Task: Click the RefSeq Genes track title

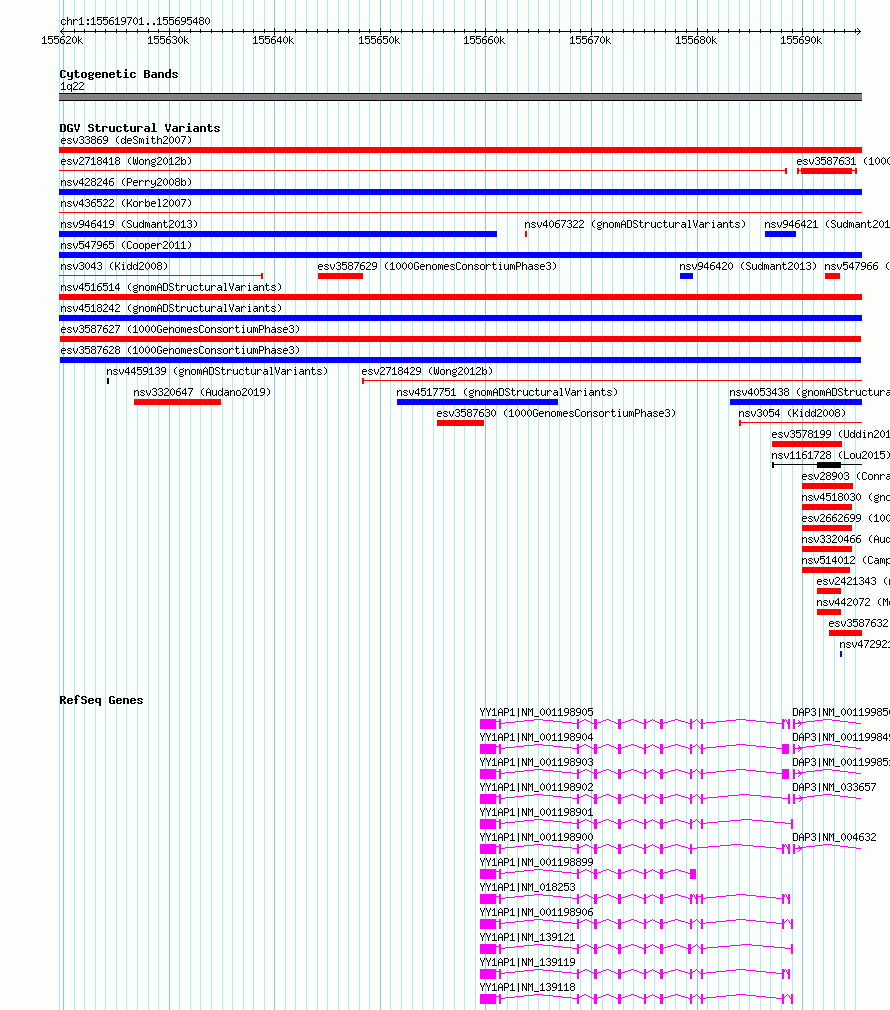Action: tap(101, 700)
